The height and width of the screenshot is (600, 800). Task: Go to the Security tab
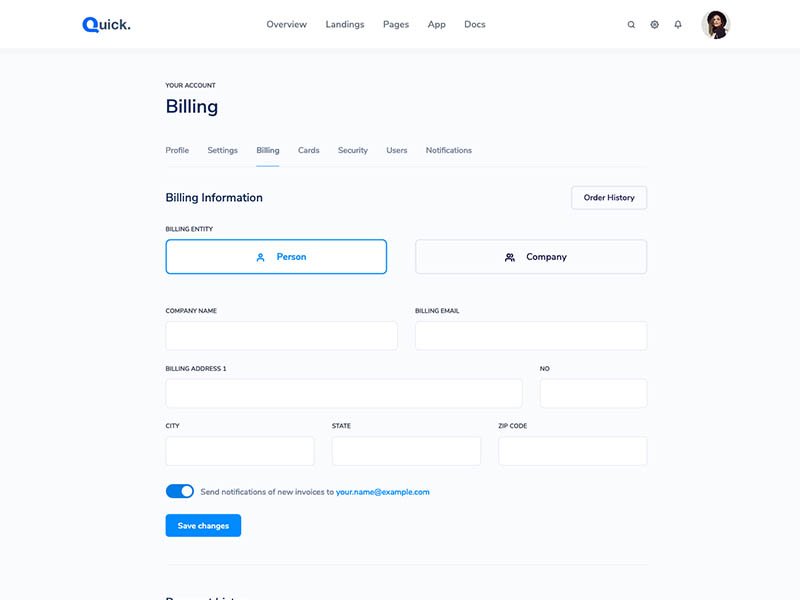[353, 150]
